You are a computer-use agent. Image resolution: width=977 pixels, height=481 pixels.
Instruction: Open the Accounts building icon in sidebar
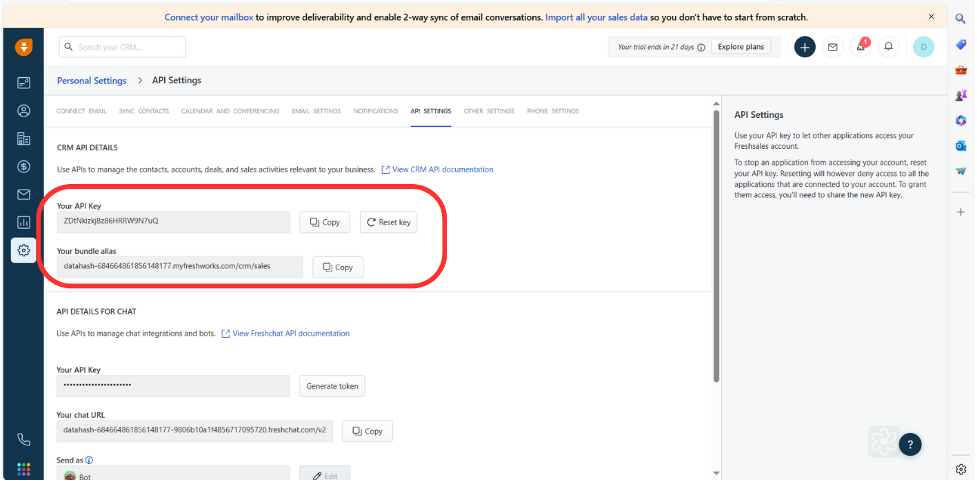pyautogui.click(x=24, y=138)
